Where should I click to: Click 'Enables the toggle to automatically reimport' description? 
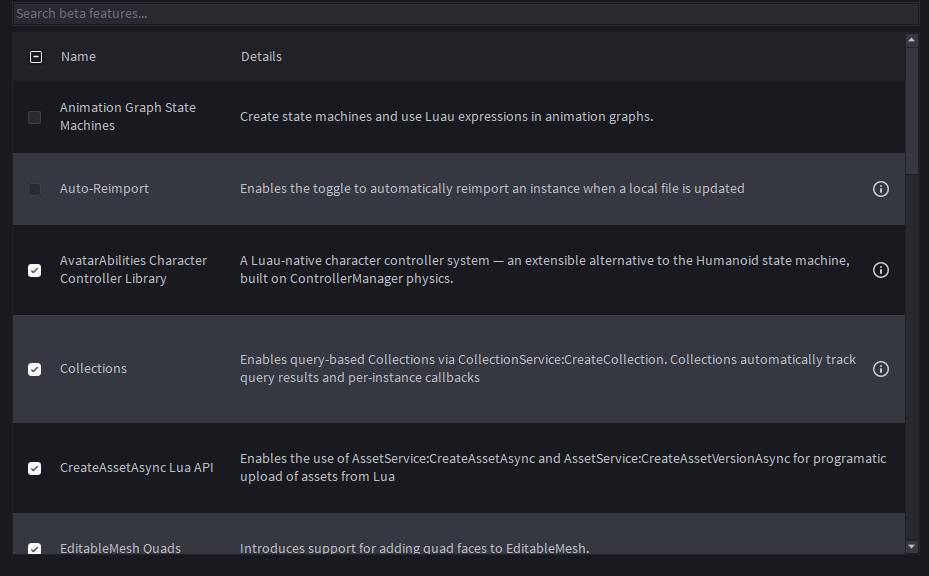coord(492,188)
